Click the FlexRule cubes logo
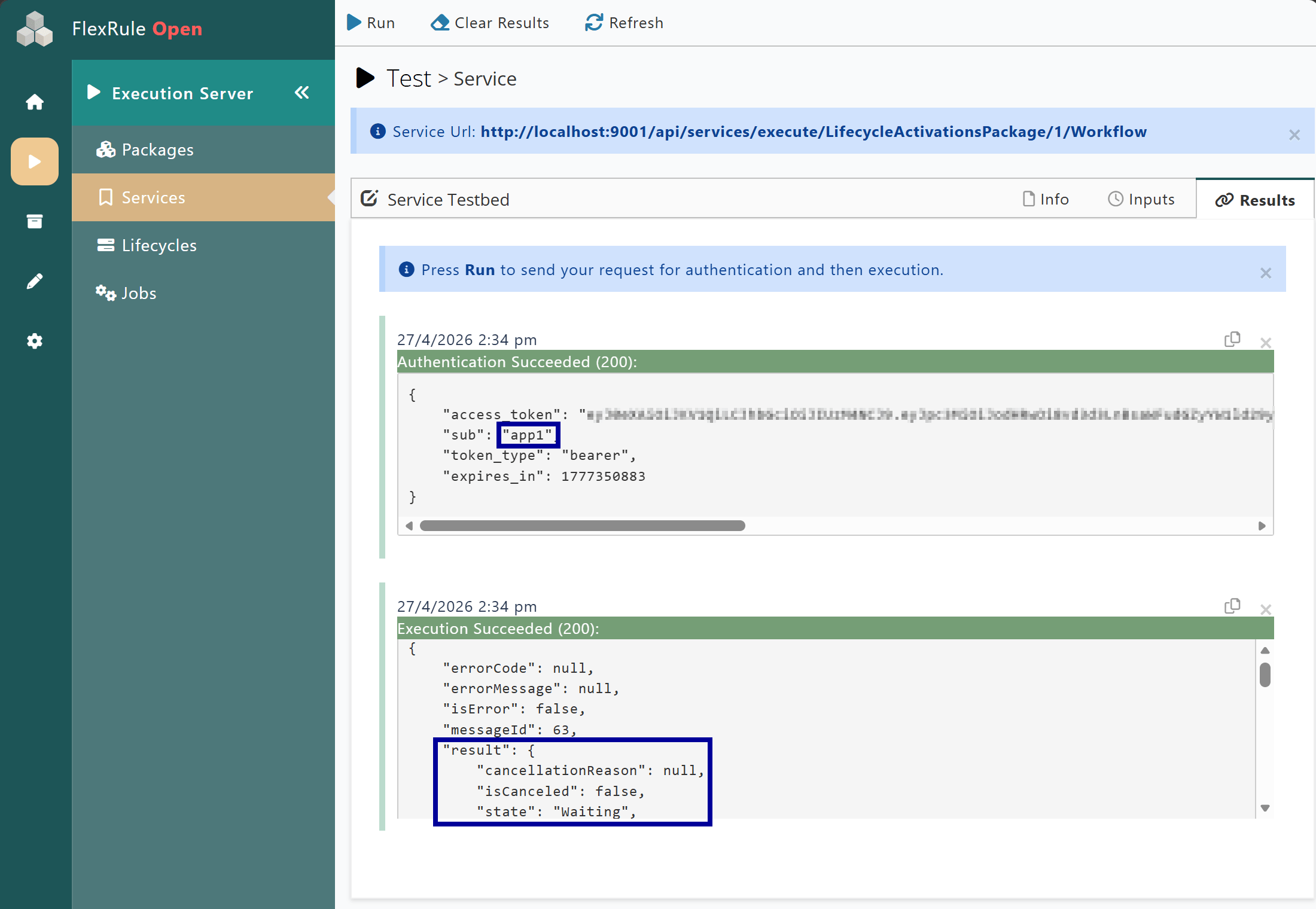Screen dimensions: 1316x909 coord(35,29)
